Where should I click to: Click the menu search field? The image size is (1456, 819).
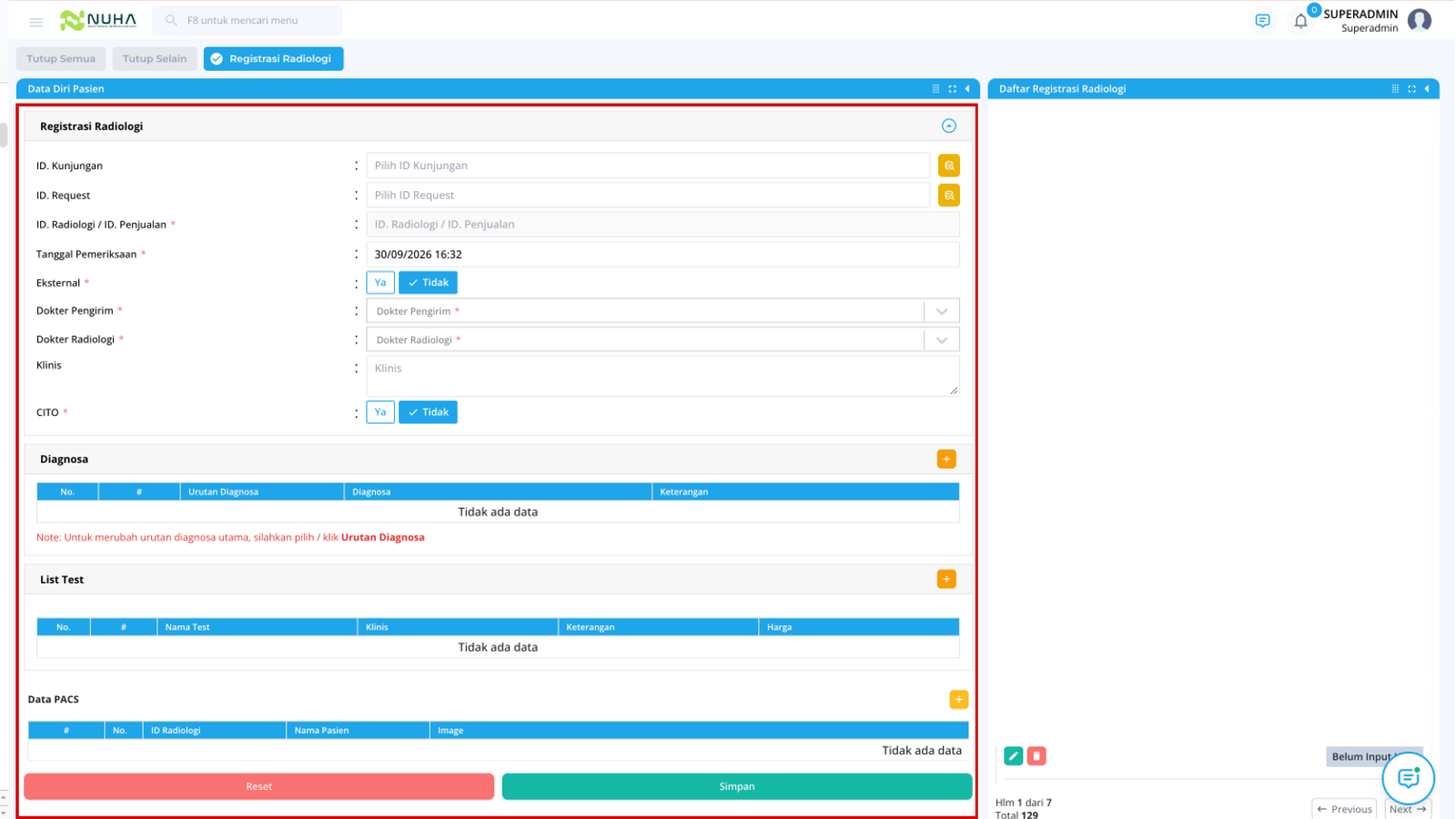pos(248,20)
